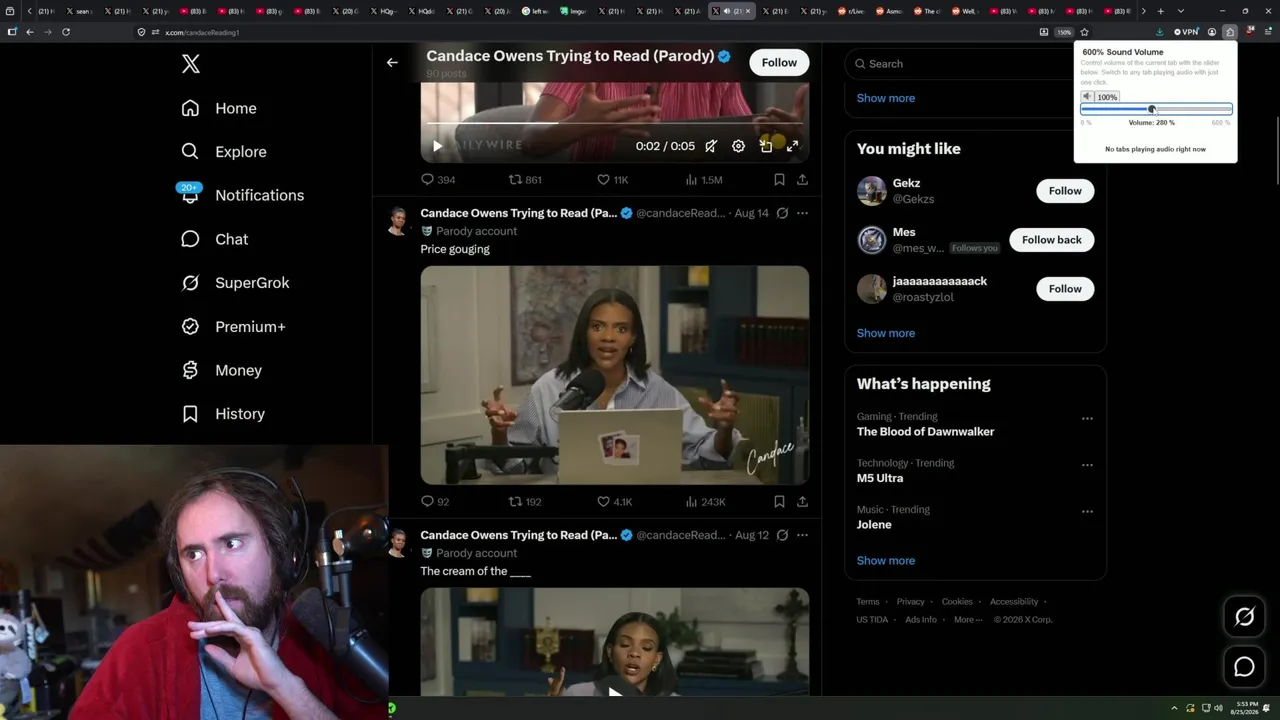Open The Blood of Dawnwalker trend

(926, 432)
